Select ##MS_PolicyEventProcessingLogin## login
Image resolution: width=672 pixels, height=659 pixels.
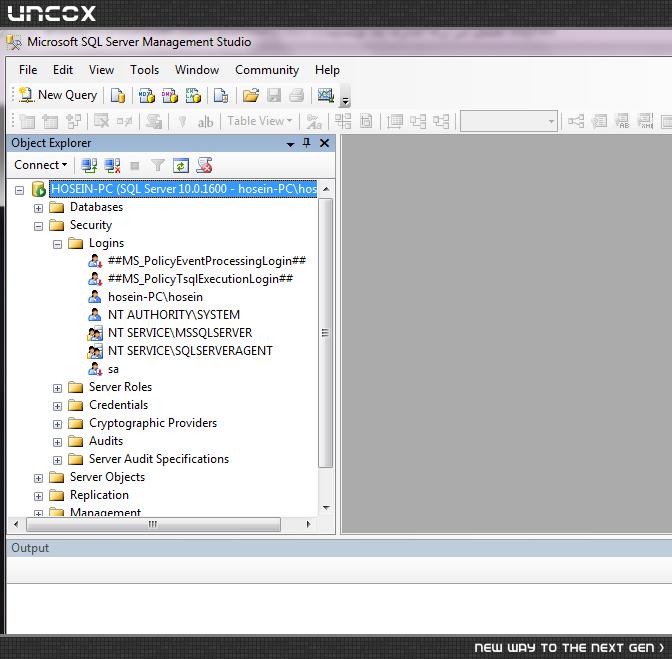click(207, 261)
